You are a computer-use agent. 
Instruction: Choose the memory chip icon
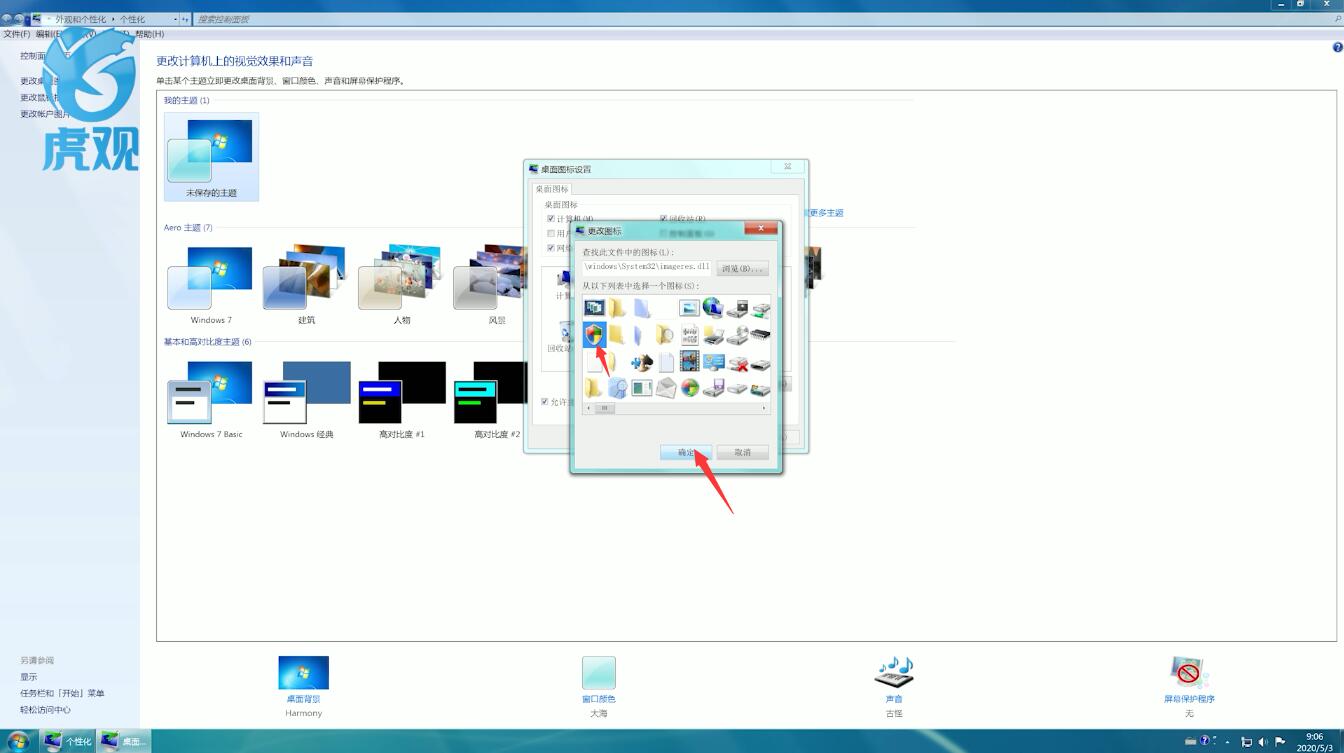[x=762, y=334]
